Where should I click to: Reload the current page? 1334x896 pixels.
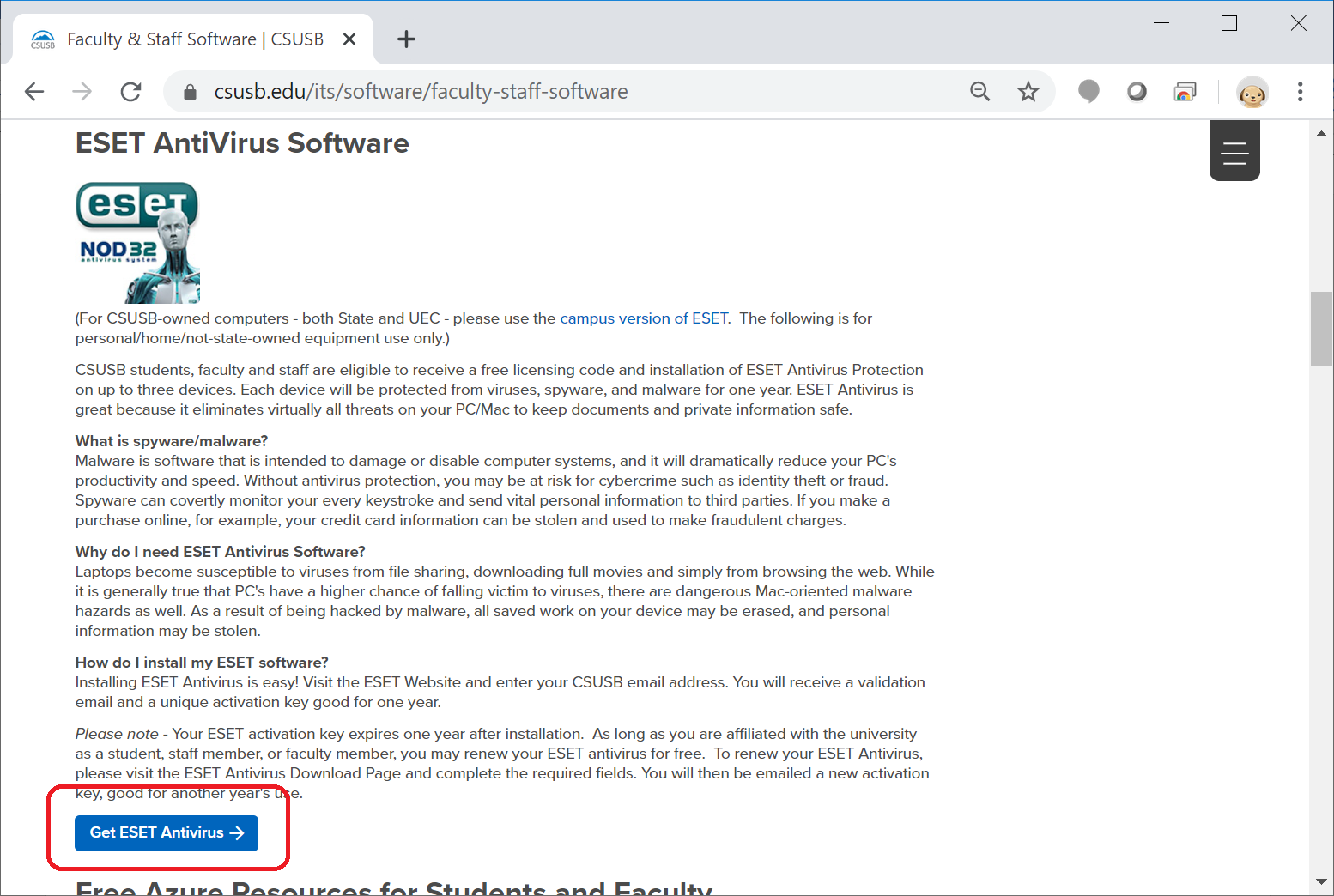tap(130, 92)
